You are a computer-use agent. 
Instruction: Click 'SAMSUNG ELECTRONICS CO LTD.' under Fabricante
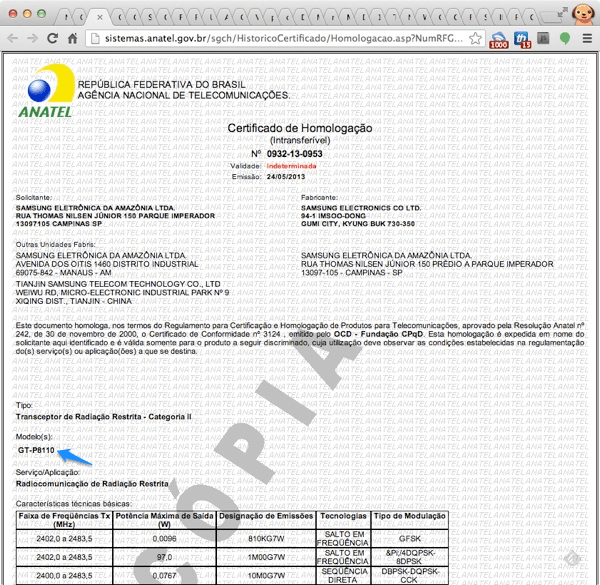point(361,208)
